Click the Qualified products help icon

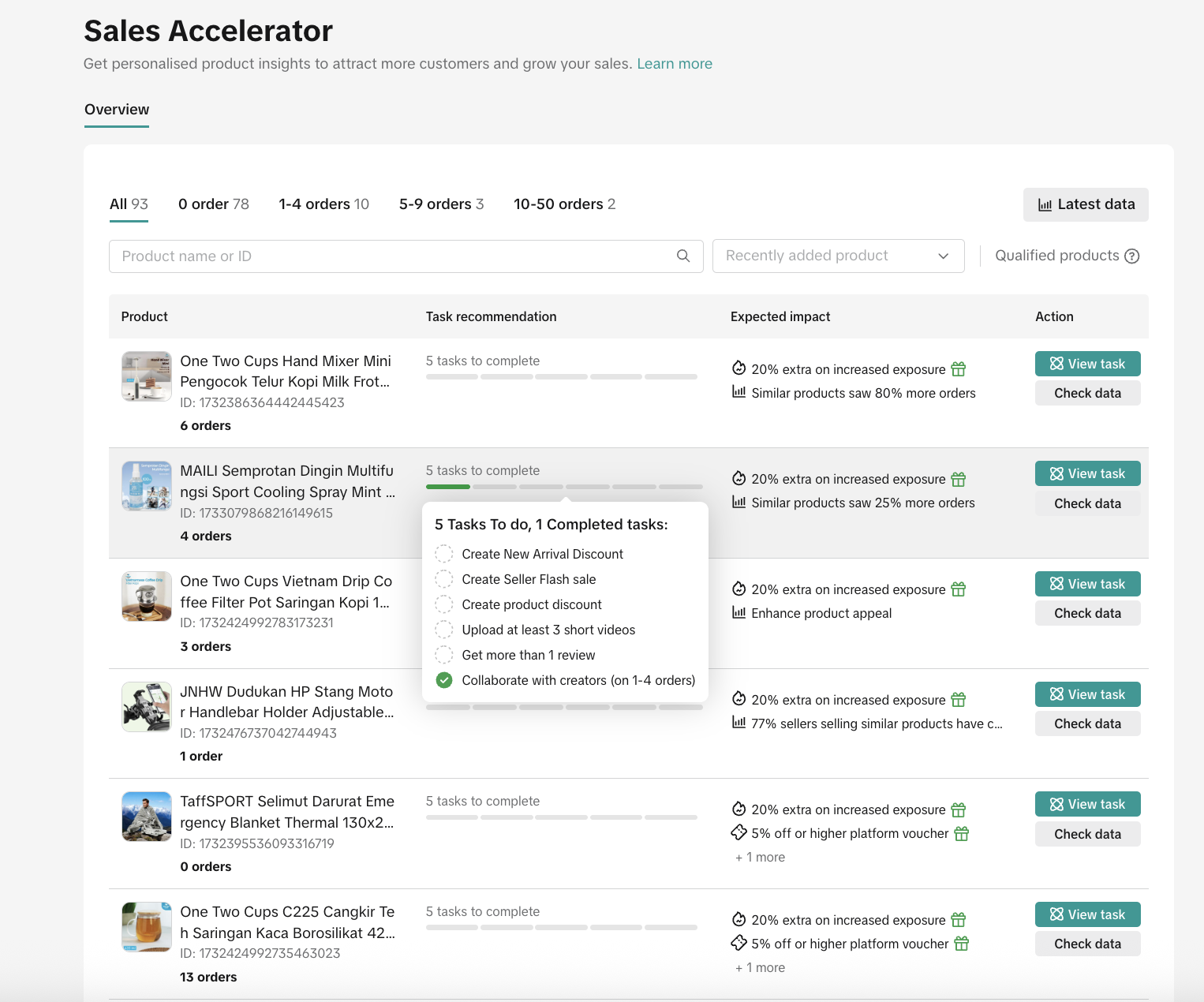click(1131, 256)
